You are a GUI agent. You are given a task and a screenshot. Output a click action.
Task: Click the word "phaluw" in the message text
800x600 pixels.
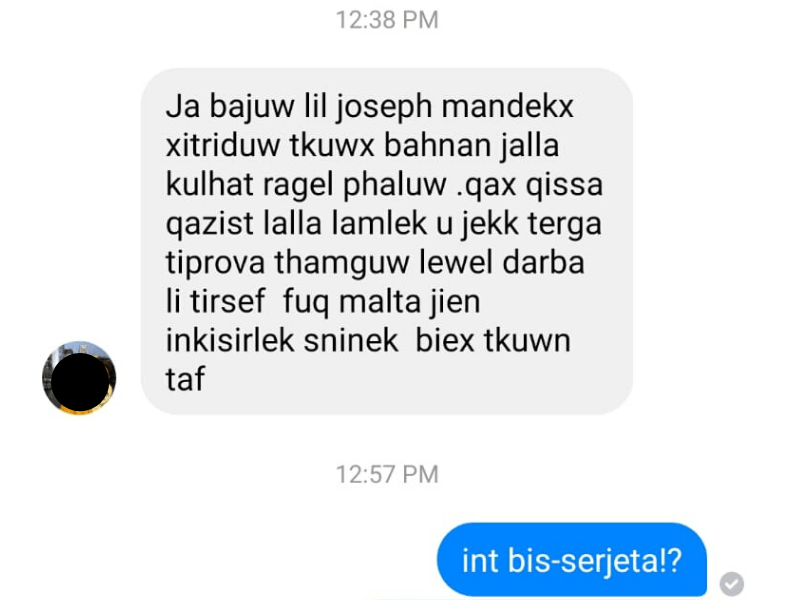394,186
